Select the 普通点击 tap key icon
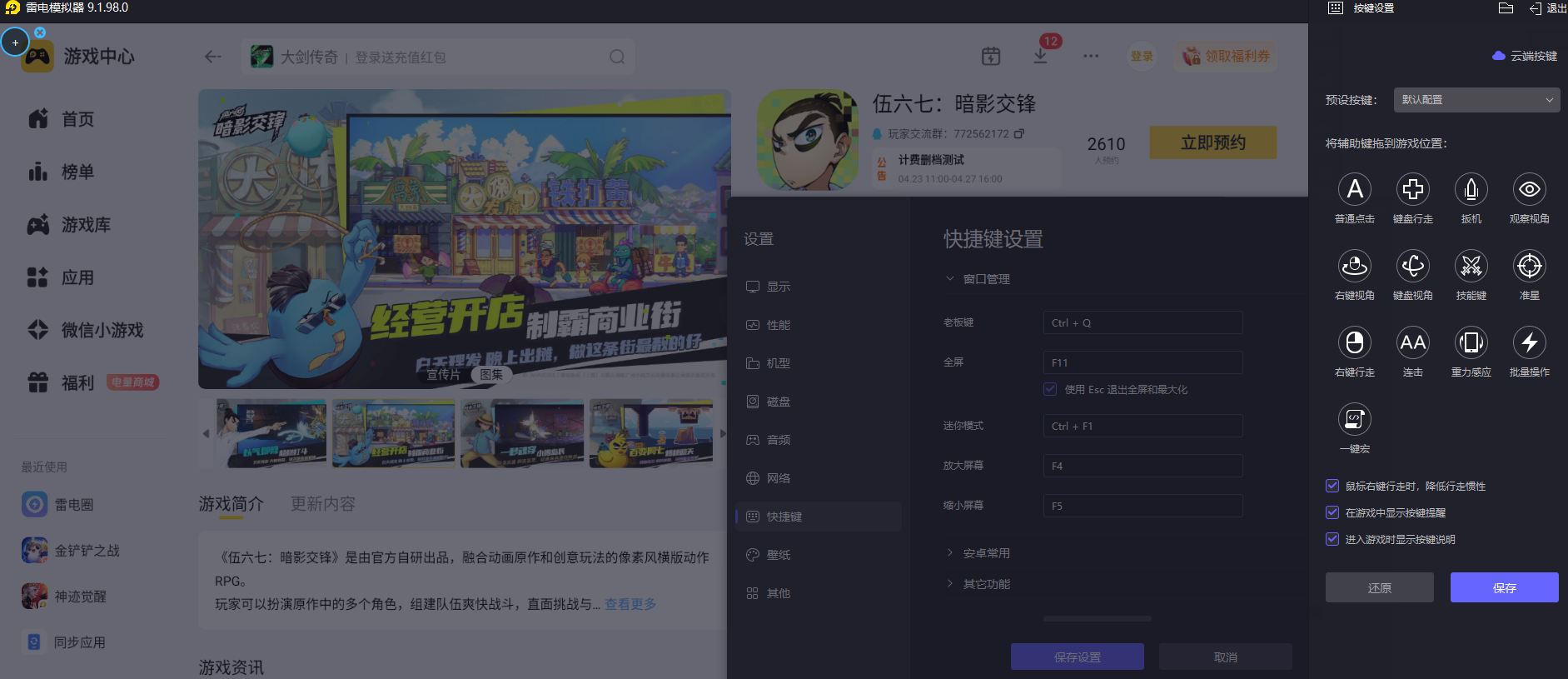 click(x=1355, y=189)
